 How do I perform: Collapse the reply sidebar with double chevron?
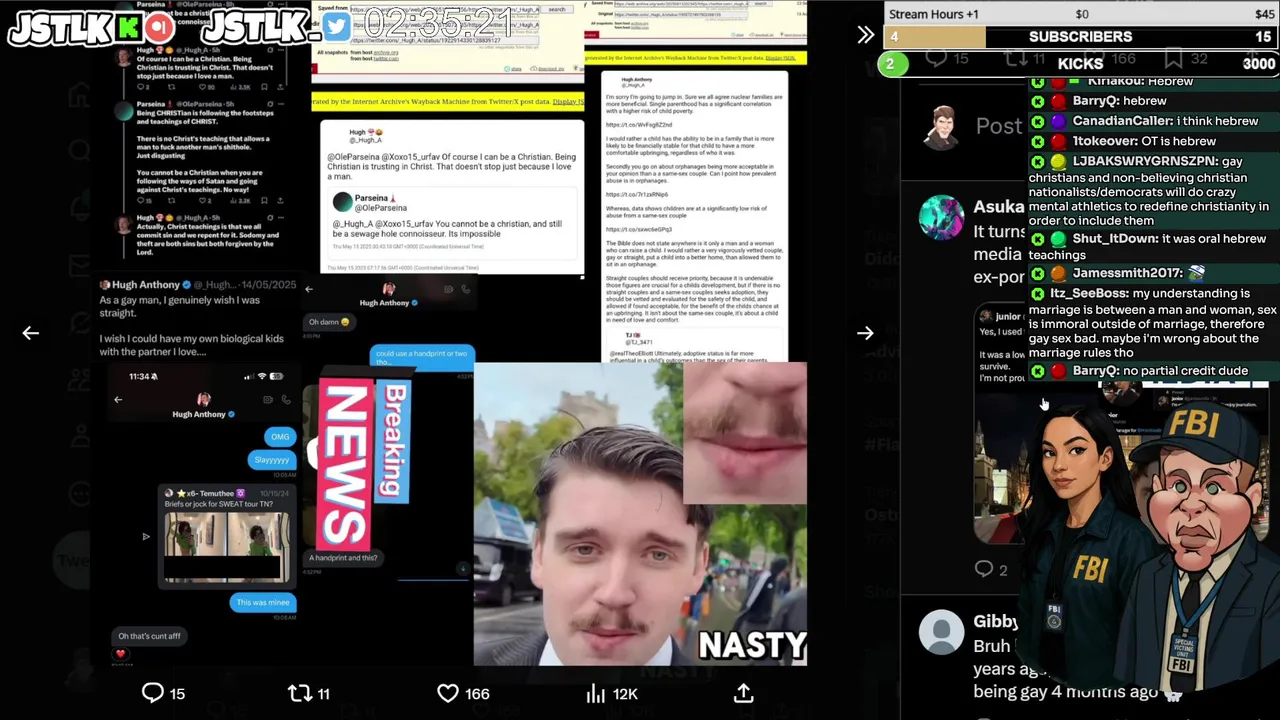(865, 35)
